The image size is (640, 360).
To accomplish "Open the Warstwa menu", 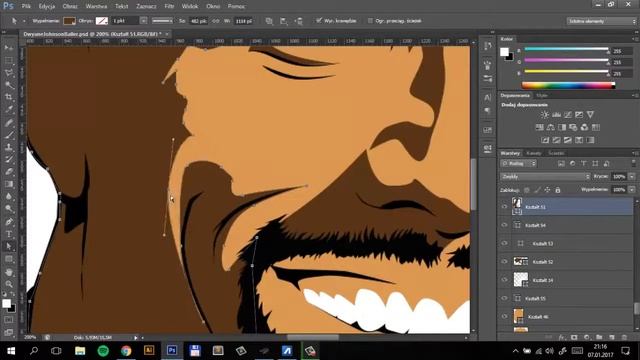I will [x=96, y=7].
